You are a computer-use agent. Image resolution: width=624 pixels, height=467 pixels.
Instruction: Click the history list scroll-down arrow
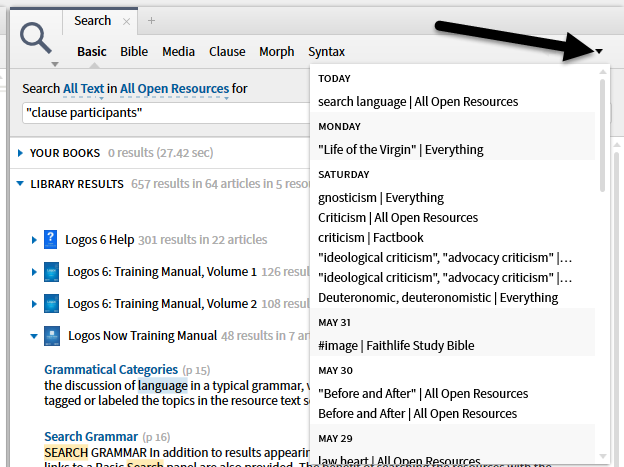(x=603, y=457)
